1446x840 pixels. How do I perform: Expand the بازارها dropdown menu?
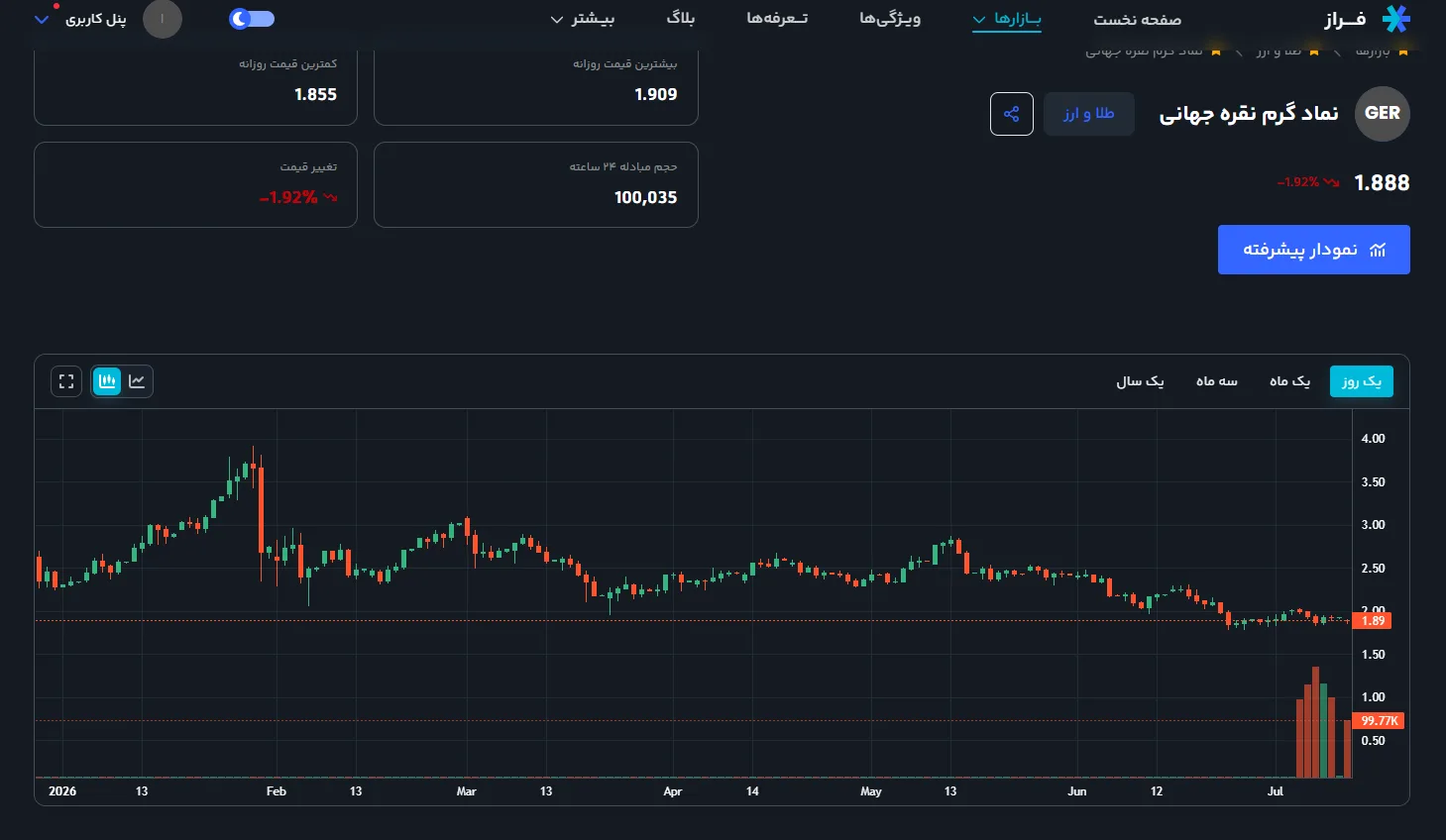[x=1007, y=19]
